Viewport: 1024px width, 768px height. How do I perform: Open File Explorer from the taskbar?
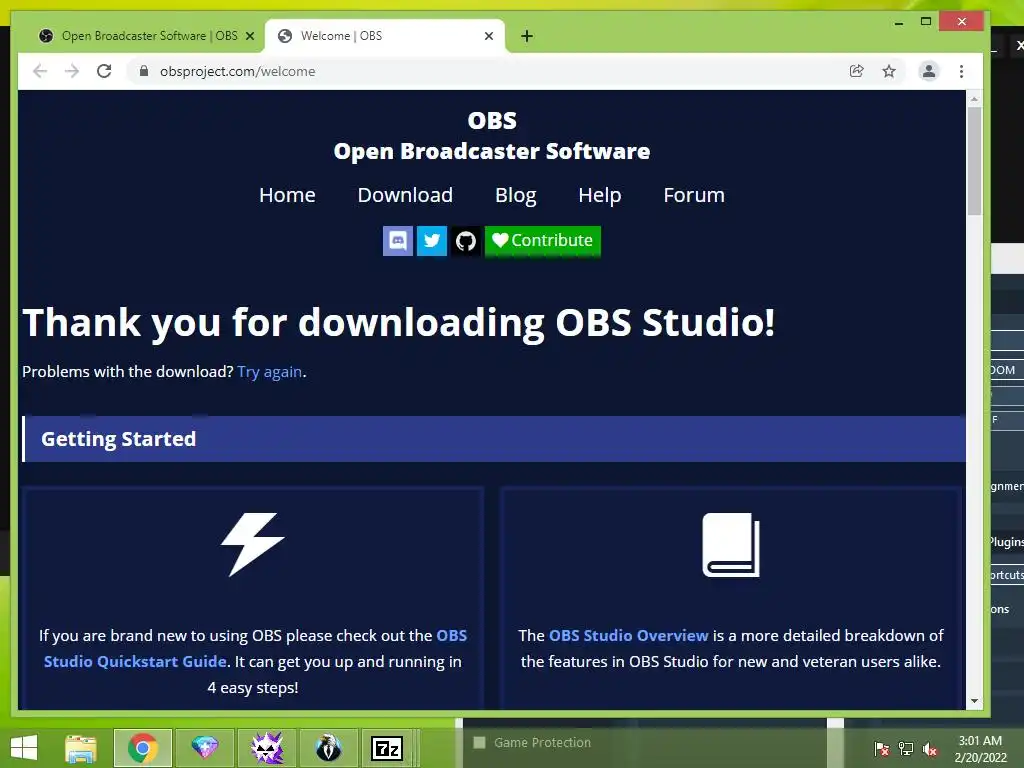(81, 748)
